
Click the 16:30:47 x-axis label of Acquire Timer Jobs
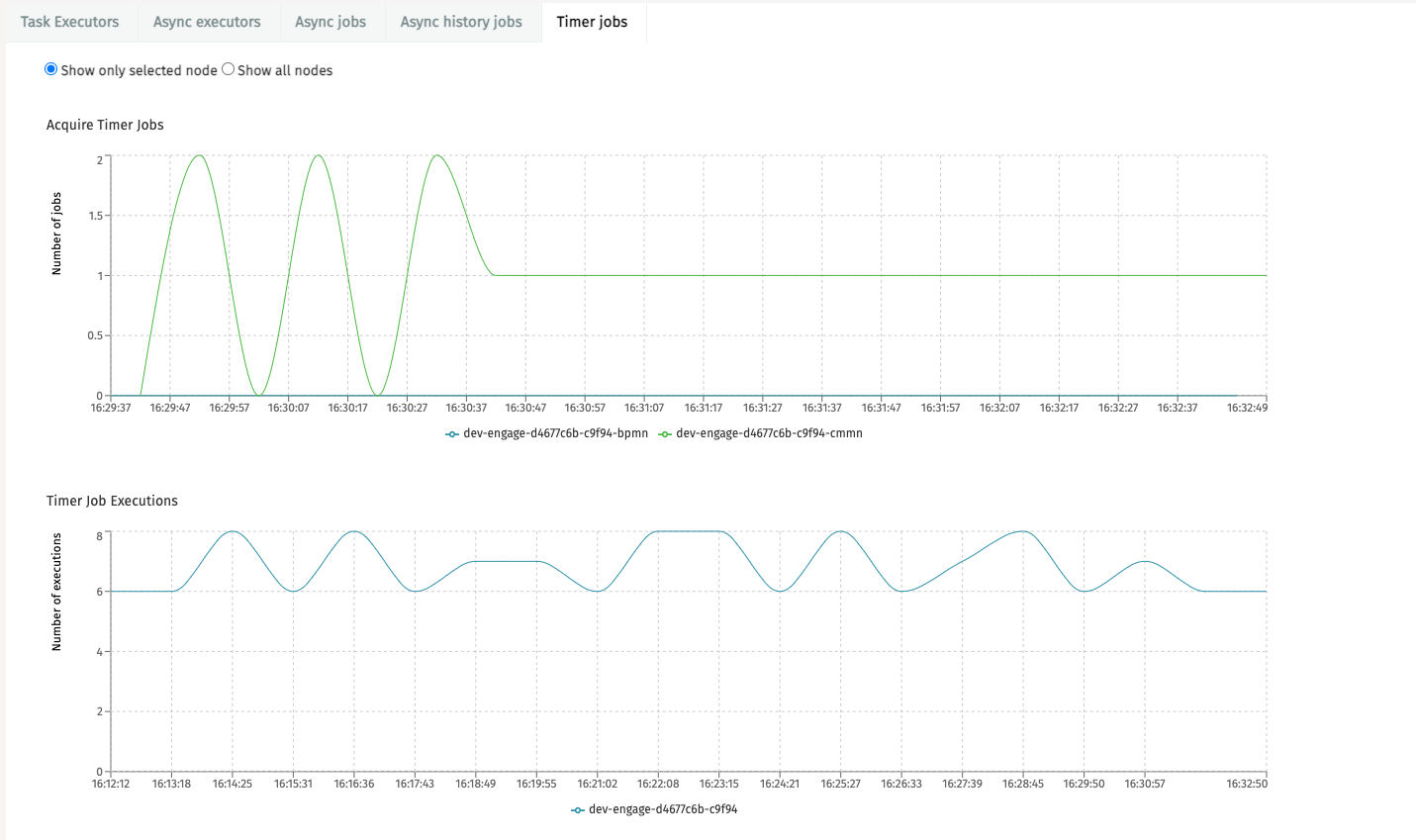coord(525,408)
